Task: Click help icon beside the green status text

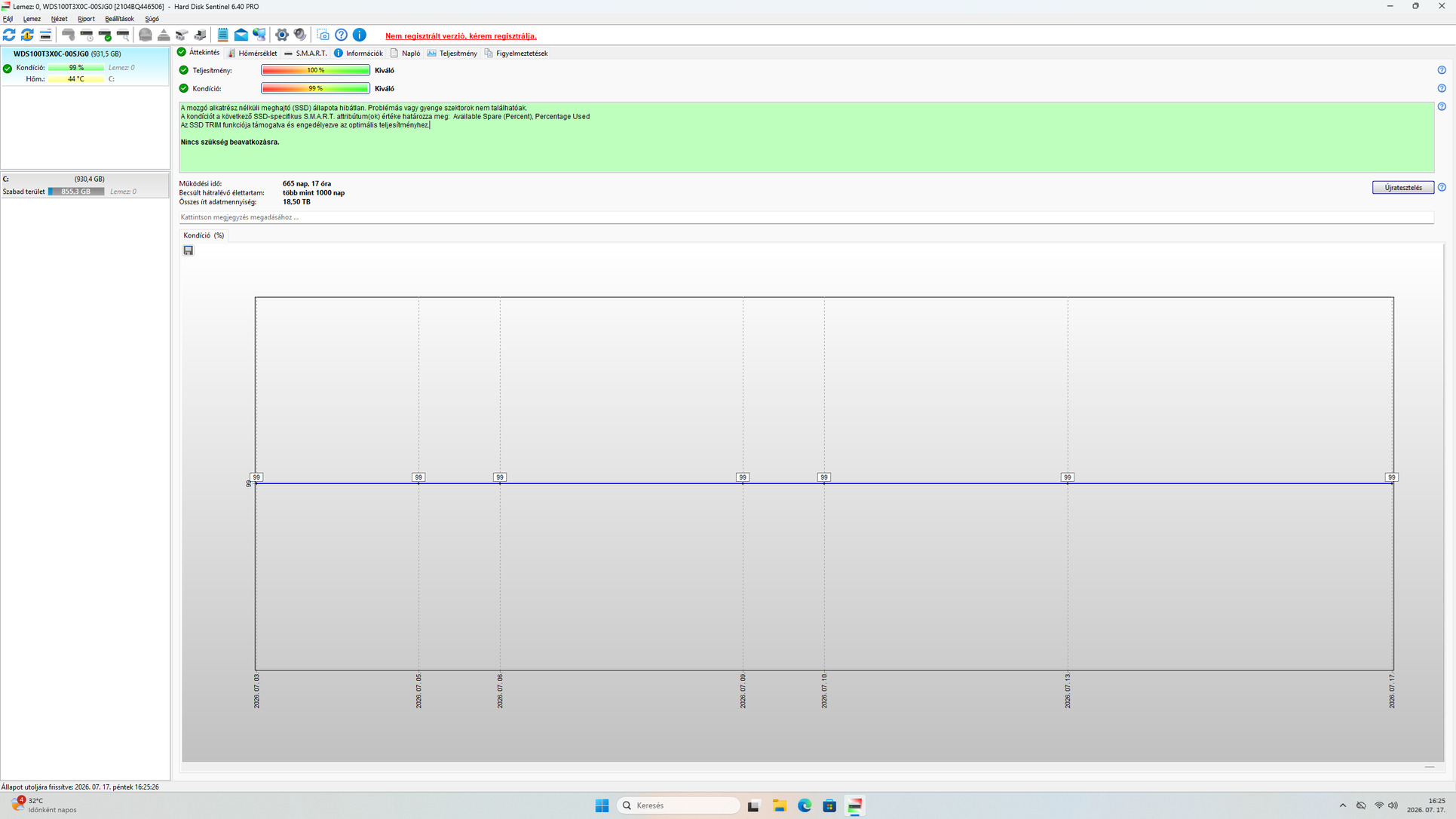Action: click(1442, 106)
